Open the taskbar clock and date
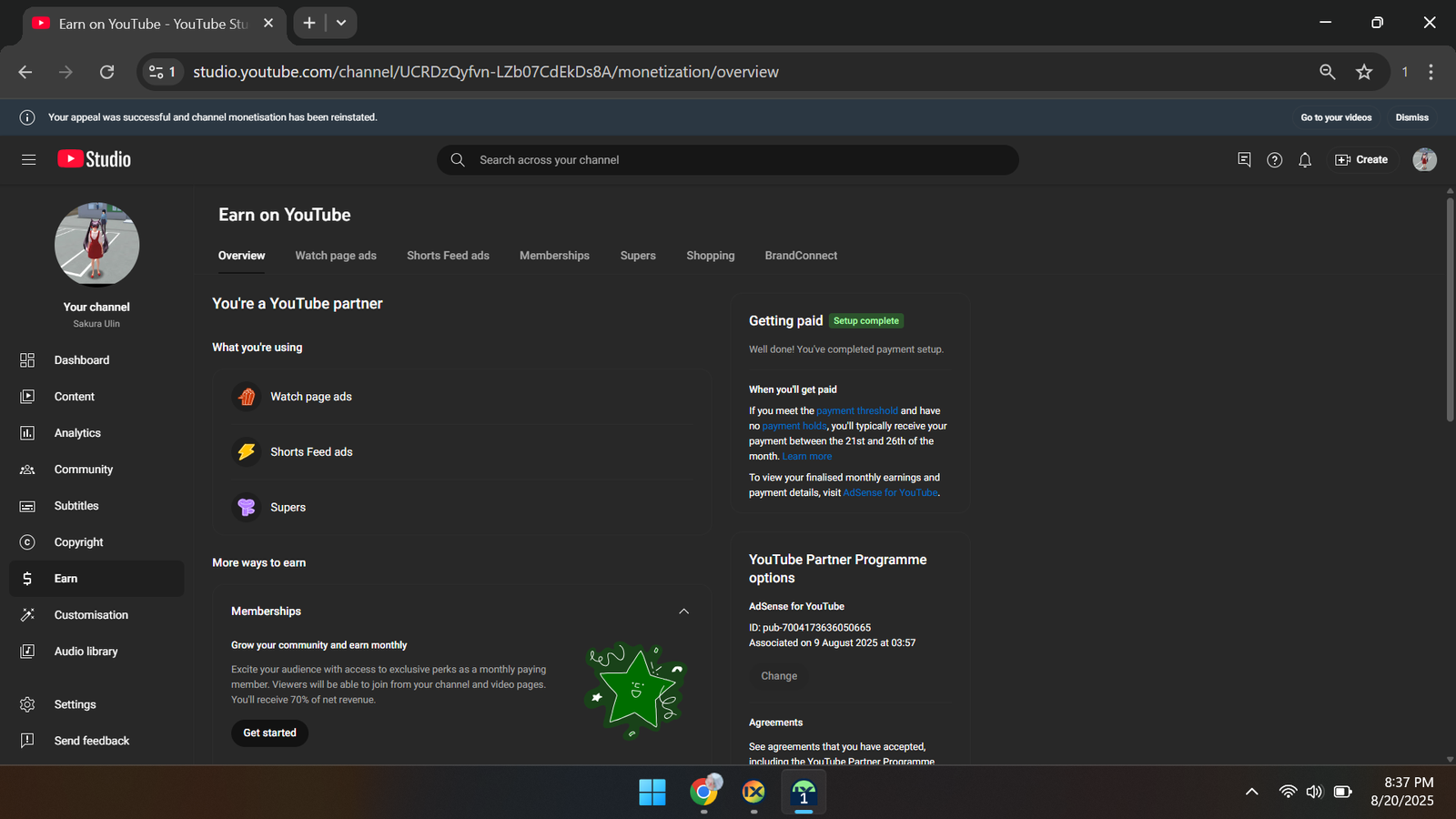Image resolution: width=1456 pixels, height=819 pixels. tap(1402, 792)
